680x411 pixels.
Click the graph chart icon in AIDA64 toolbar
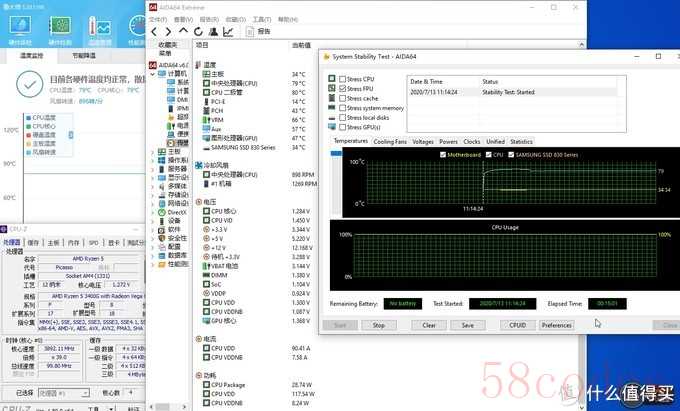[x=228, y=31]
